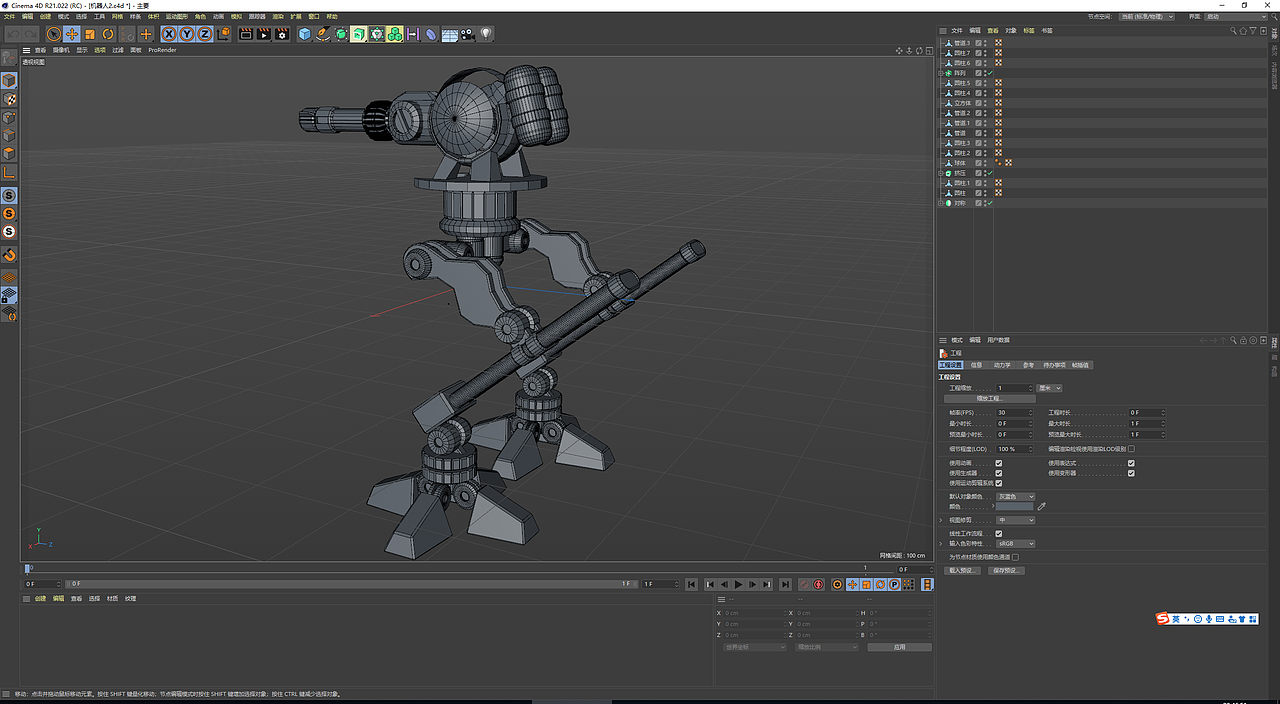Open ProRender viewport menu

(162, 50)
